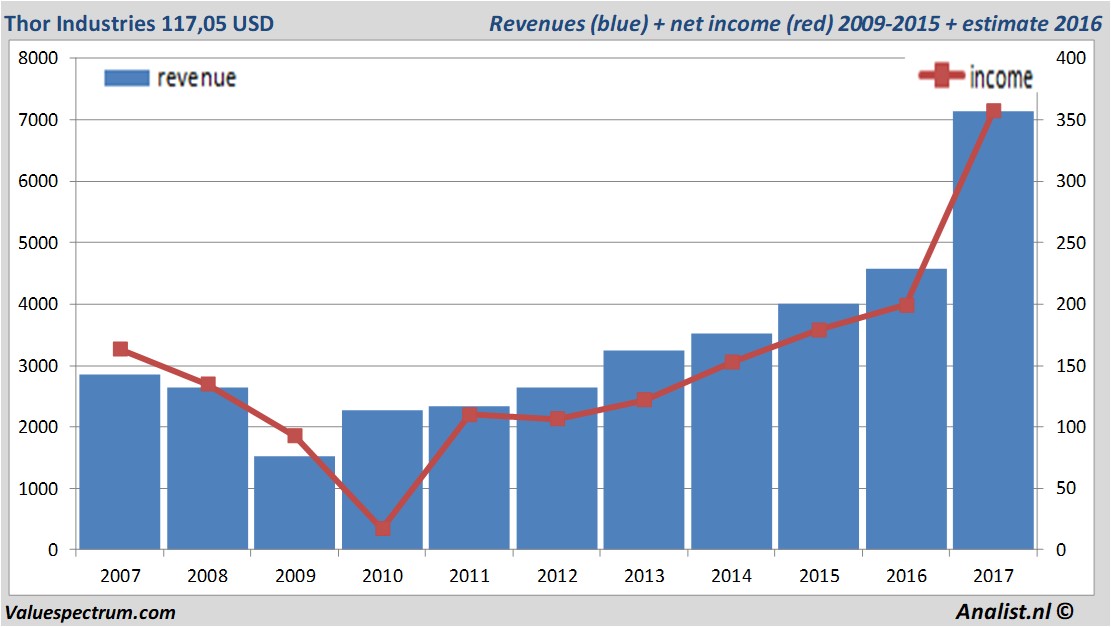This screenshot has height=627, width=1111.
Task: Click the 2010 x-axis label
Action: (383, 575)
